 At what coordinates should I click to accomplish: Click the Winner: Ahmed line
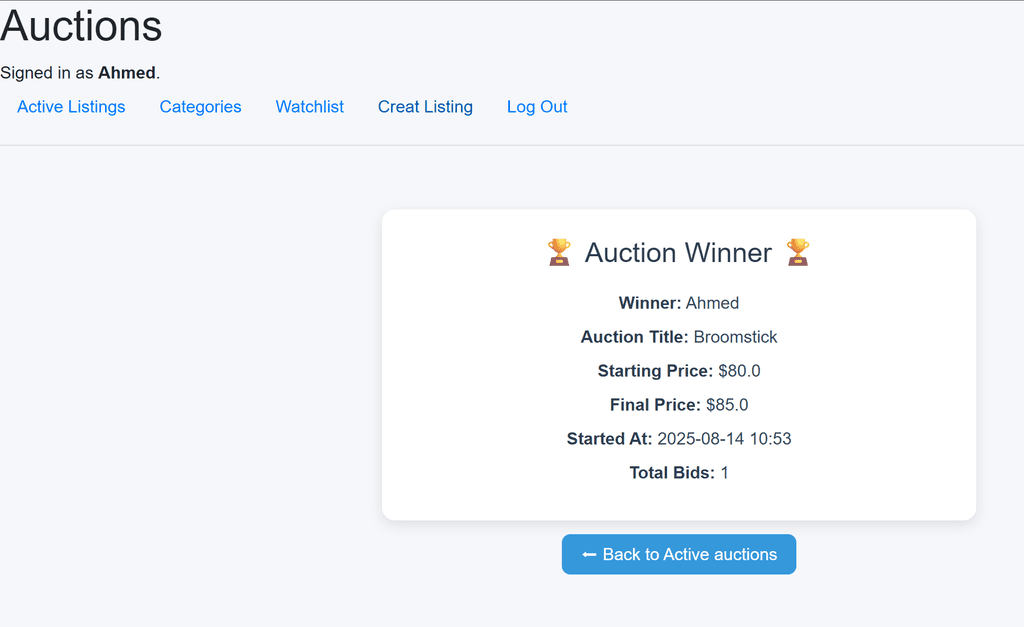679,303
